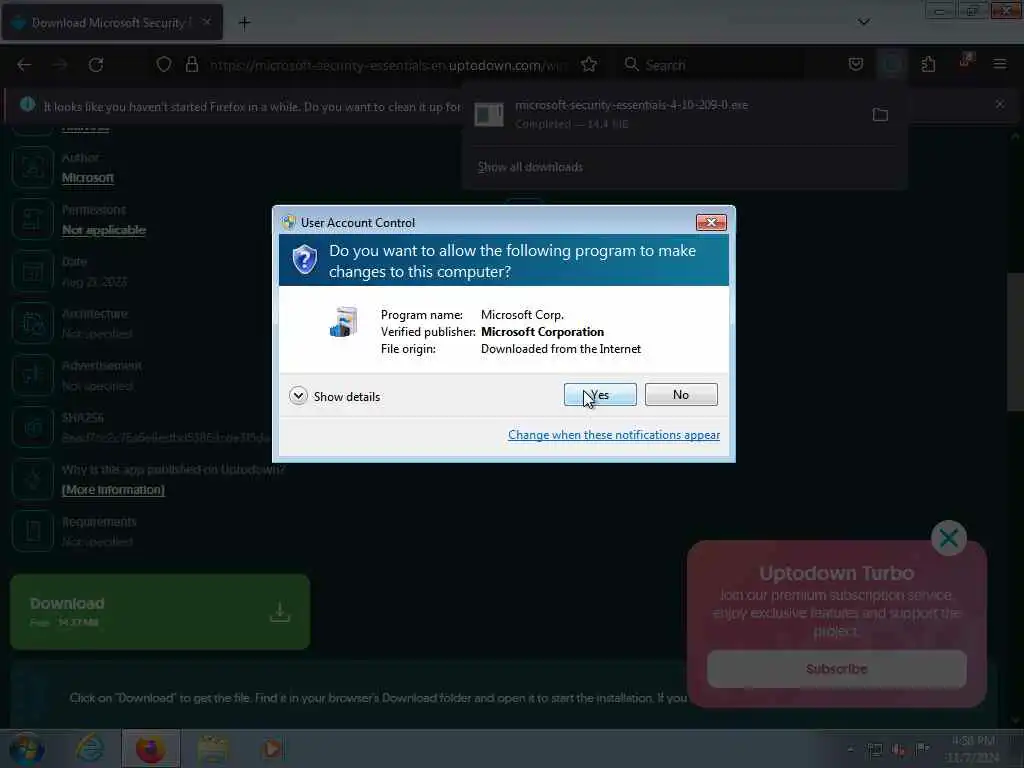Viewport: 1024px width, 768px height.
Task: Click No in User Account Control dialog
Action: [x=680, y=394]
